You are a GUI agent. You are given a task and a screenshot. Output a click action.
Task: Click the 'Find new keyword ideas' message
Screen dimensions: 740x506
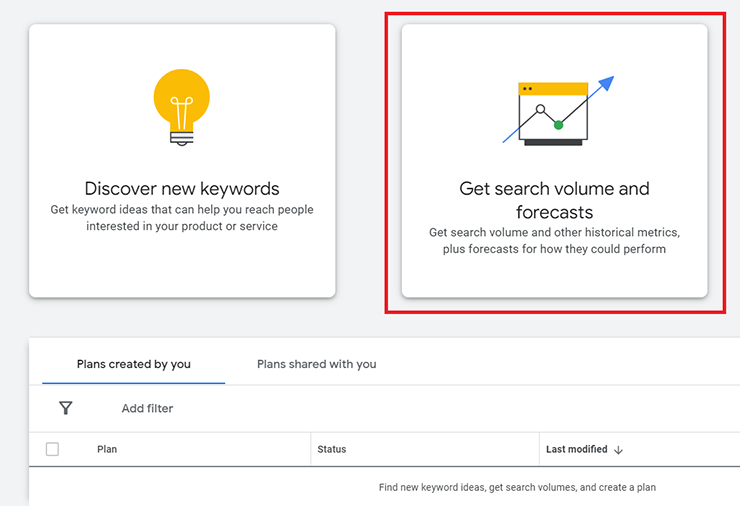tap(517, 487)
